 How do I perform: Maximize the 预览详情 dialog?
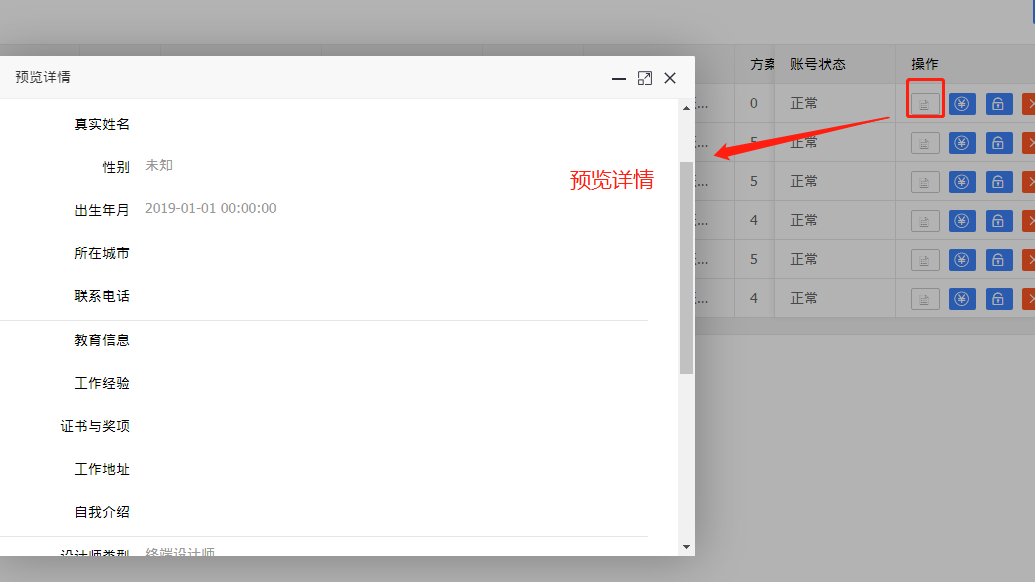pos(645,79)
